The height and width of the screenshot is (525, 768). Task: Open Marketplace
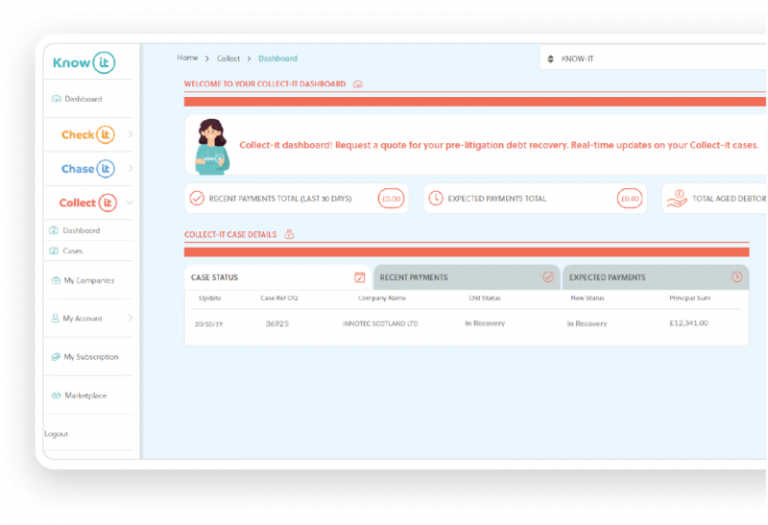[x=86, y=396]
